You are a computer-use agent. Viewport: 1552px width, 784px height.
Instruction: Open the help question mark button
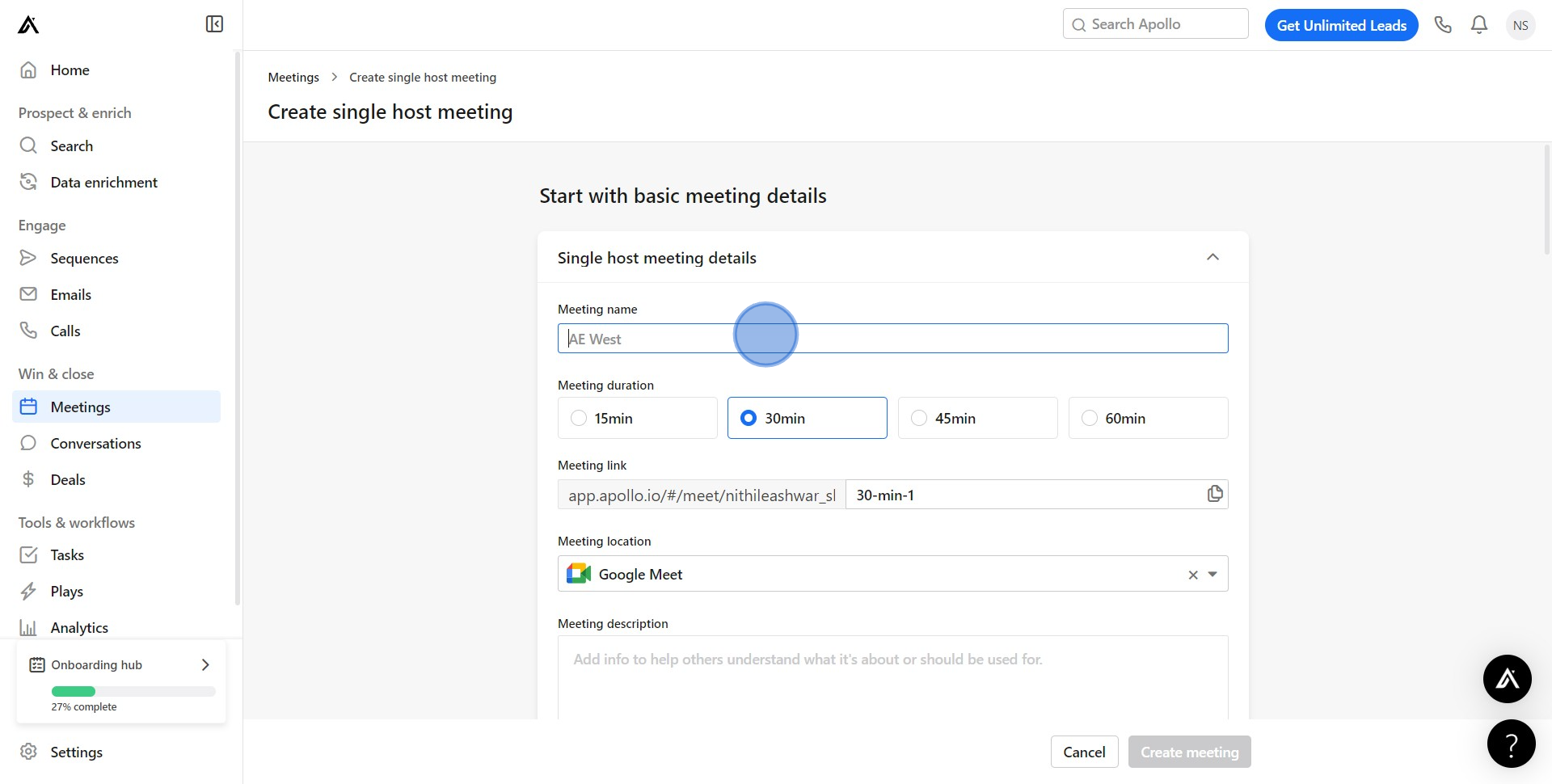click(x=1512, y=744)
